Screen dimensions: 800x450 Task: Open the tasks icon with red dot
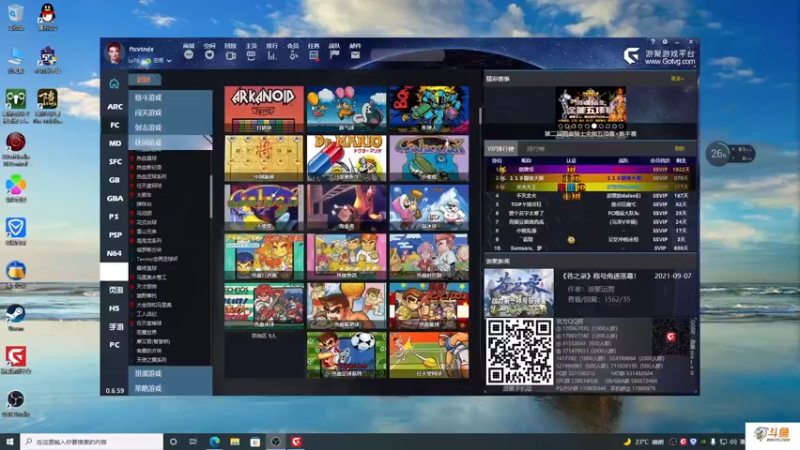[x=314, y=55]
